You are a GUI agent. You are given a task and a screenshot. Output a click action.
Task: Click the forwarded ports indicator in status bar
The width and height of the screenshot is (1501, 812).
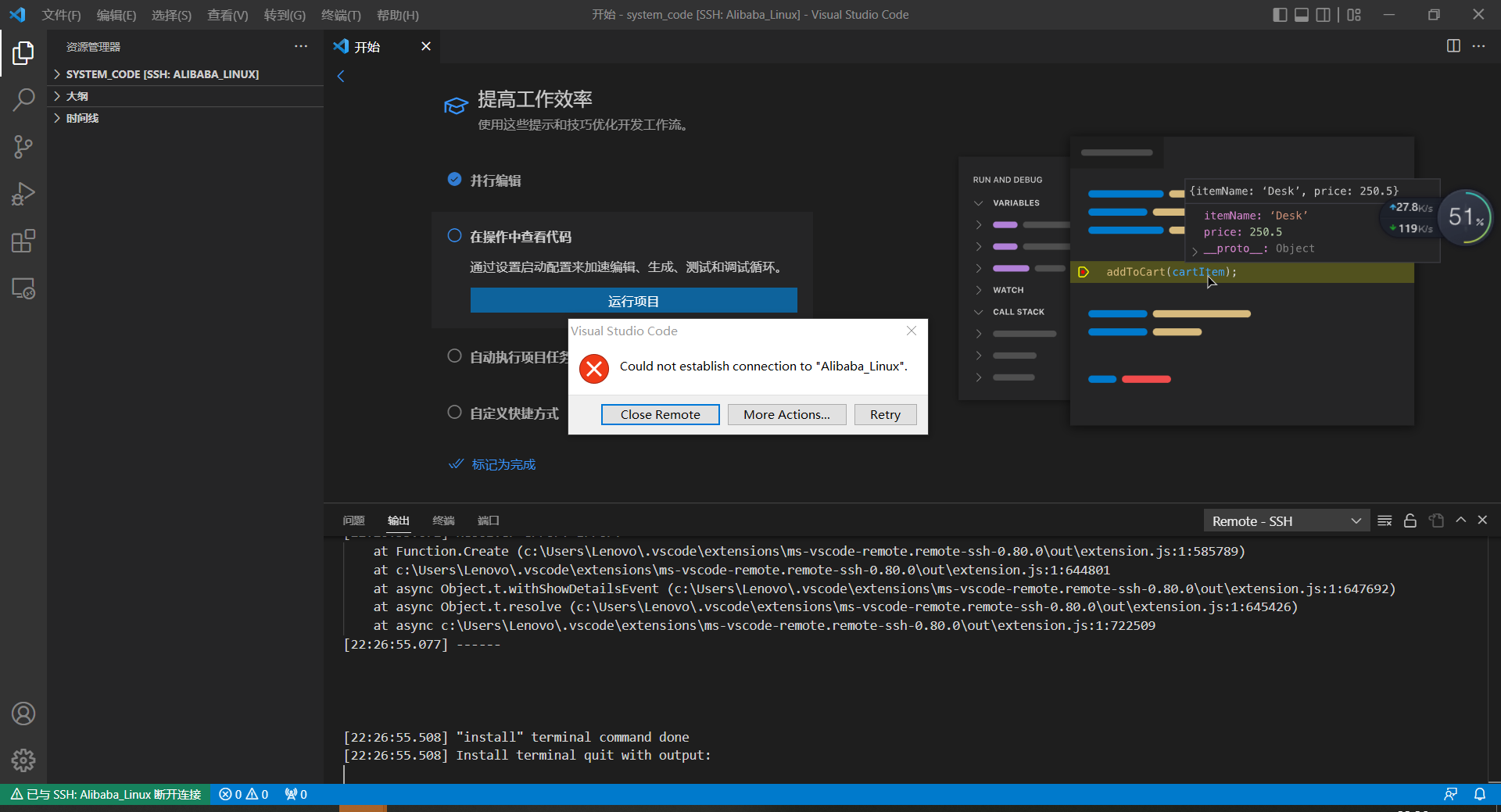pyautogui.click(x=296, y=794)
